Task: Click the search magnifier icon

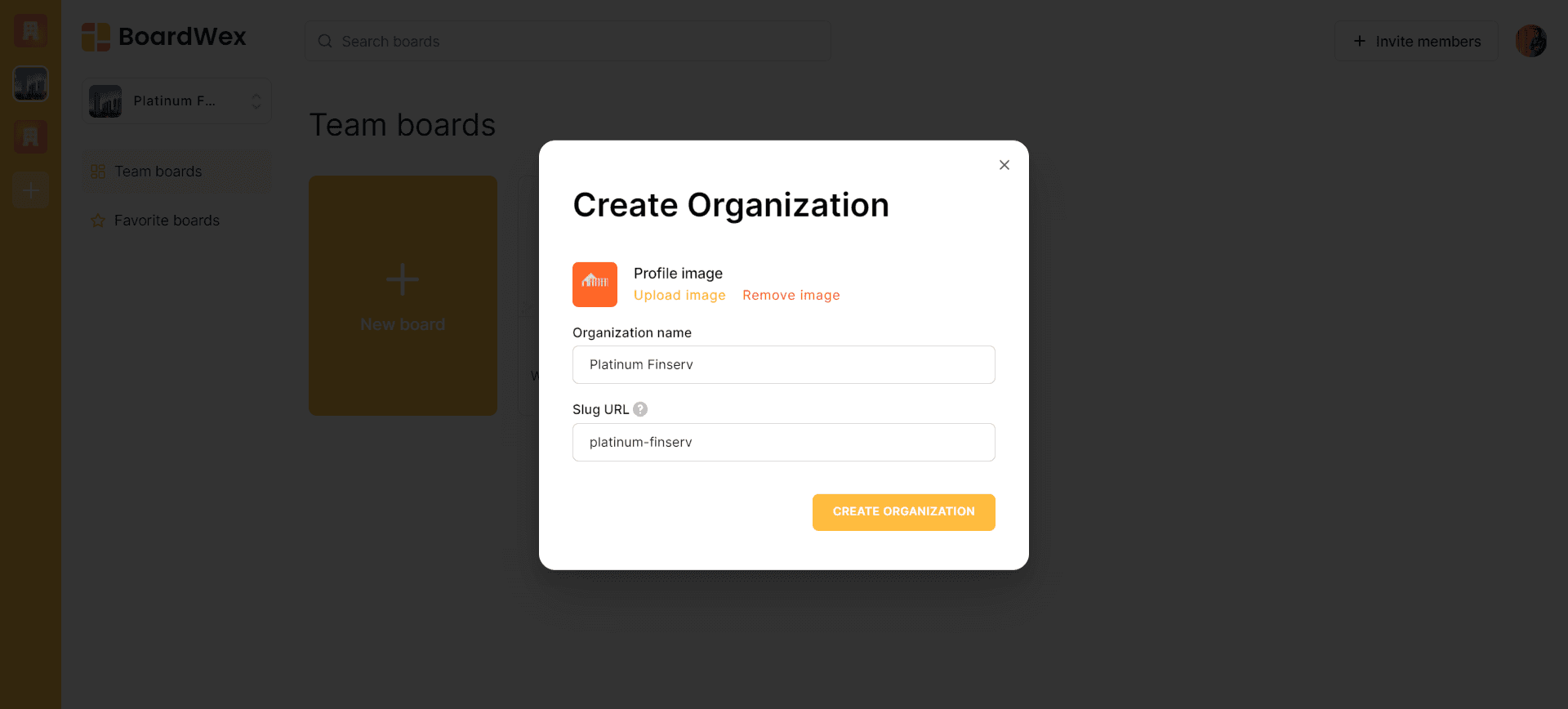Action: point(325,42)
